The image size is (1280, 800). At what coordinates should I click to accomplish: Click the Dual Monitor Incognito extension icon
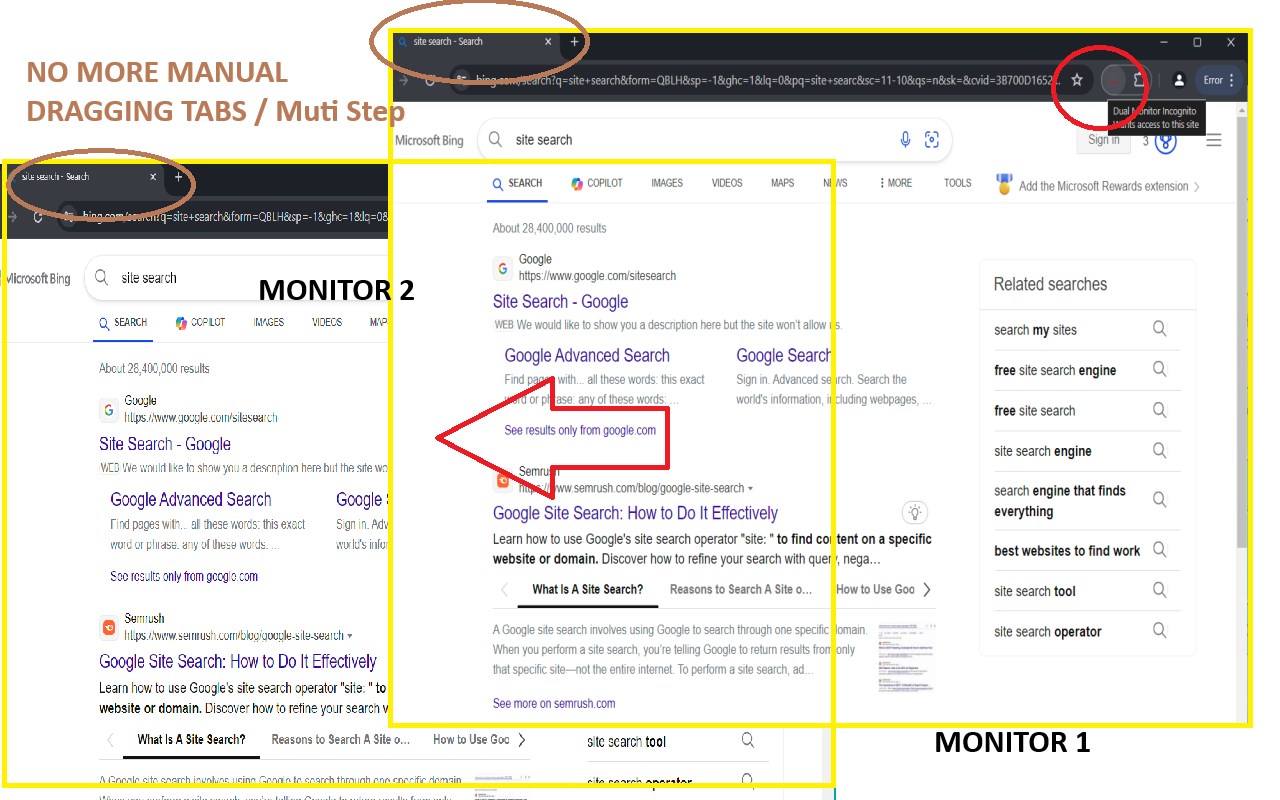click(x=1113, y=80)
